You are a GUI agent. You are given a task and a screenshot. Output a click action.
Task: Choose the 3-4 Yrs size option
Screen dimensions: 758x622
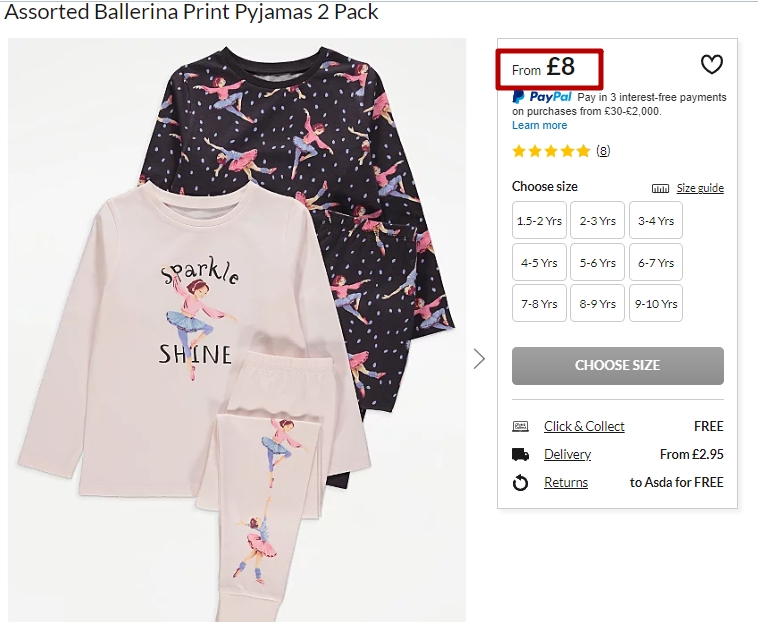pyautogui.click(x=656, y=220)
